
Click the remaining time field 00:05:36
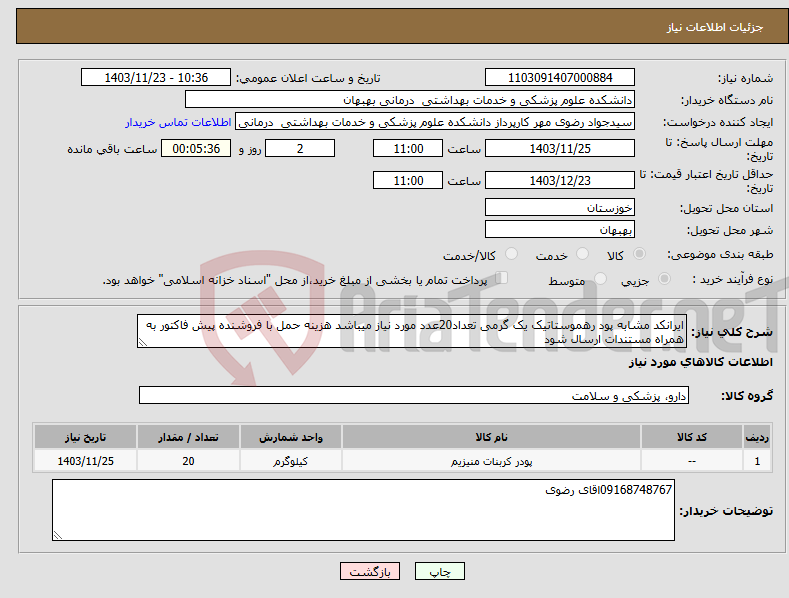196,148
